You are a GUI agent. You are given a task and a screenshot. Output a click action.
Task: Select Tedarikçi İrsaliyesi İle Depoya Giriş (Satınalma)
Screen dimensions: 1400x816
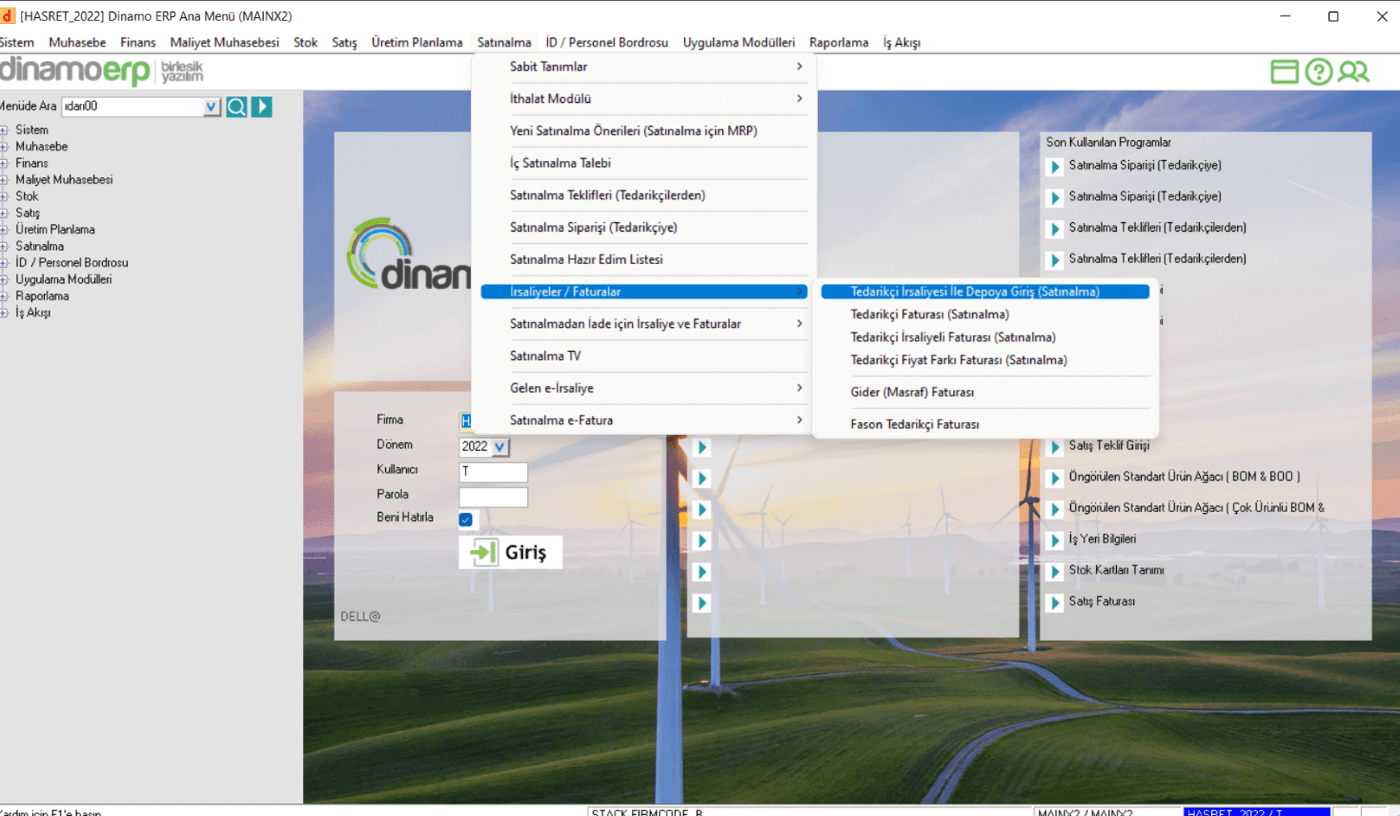pos(985,292)
